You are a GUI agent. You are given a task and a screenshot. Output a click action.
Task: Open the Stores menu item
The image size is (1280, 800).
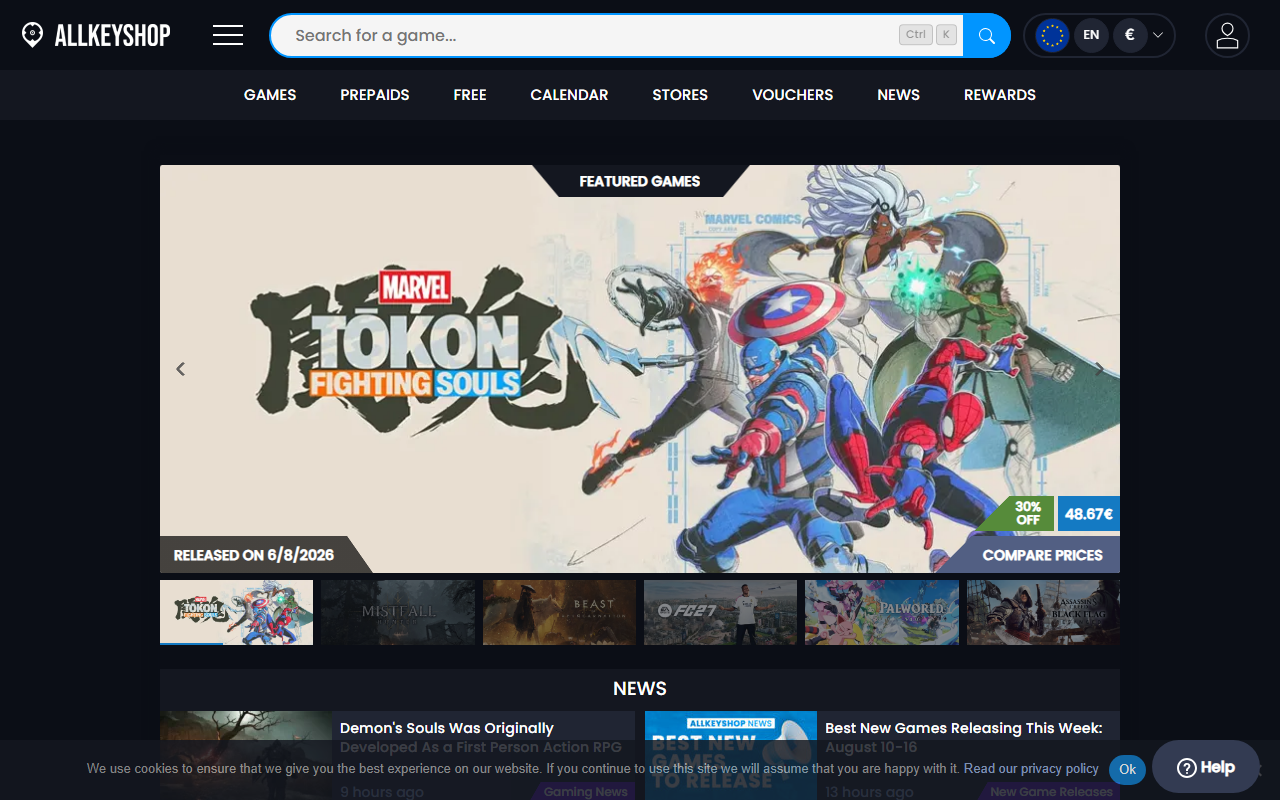[680, 95]
